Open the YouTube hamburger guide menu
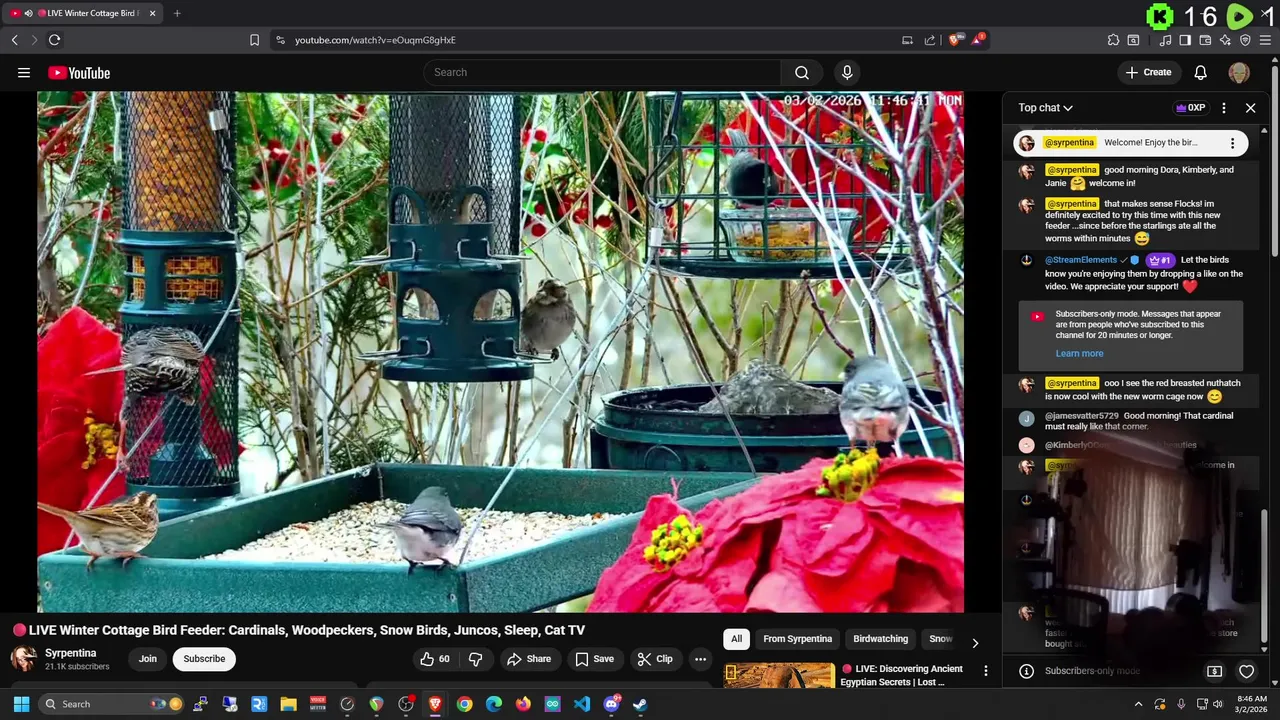The height and width of the screenshot is (720, 1280). tap(24, 73)
